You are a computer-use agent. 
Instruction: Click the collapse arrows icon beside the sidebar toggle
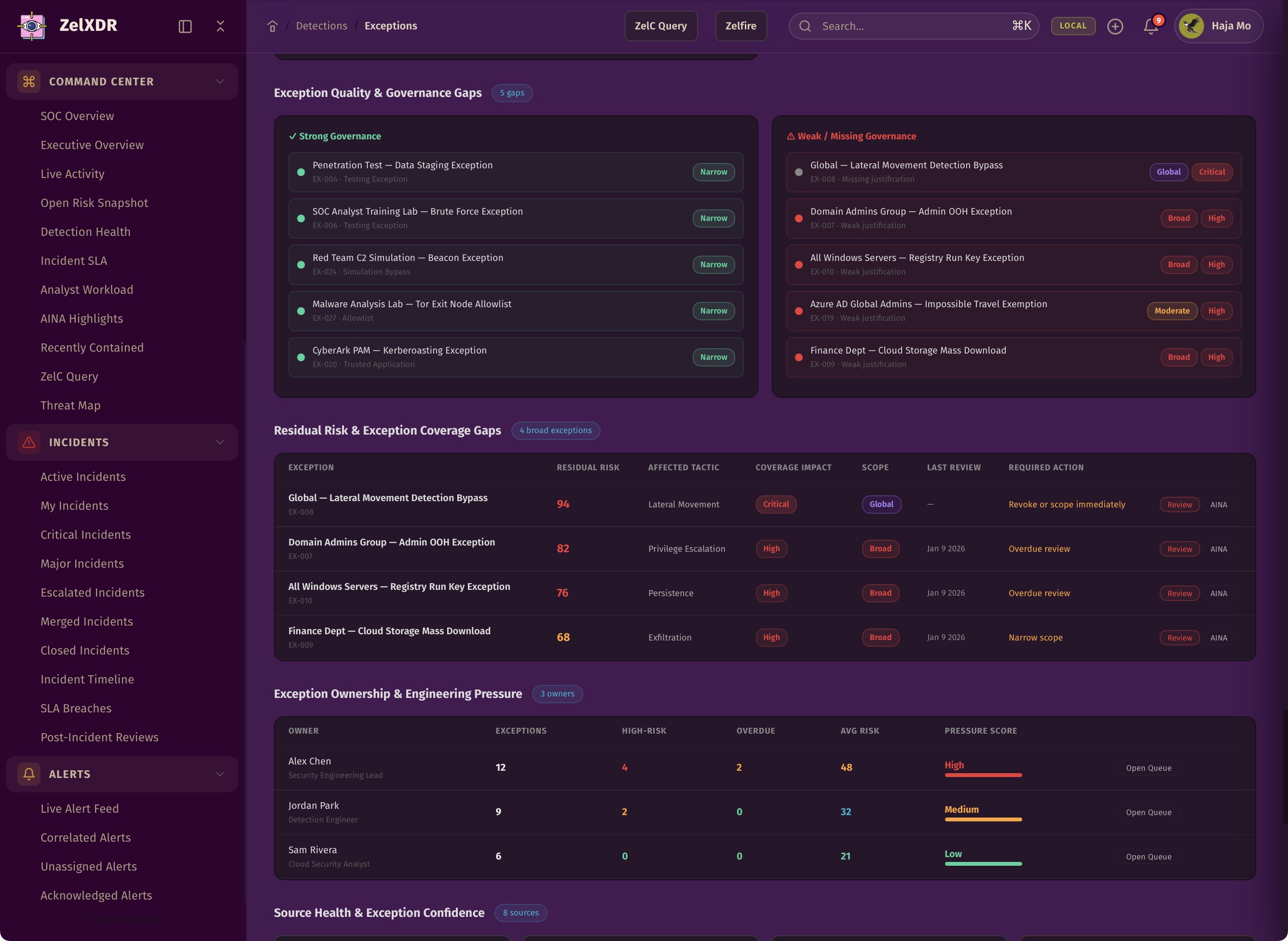coord(220,26)
